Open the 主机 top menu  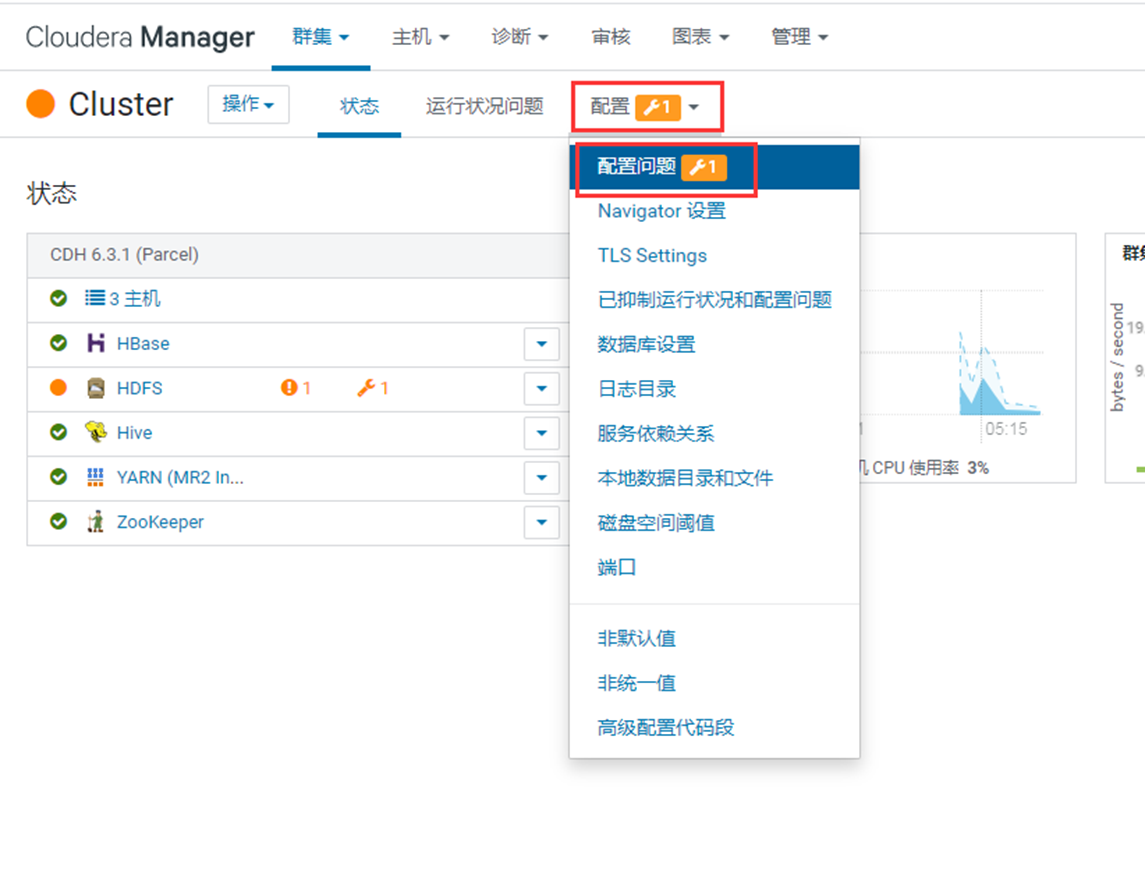pos(421,37)
